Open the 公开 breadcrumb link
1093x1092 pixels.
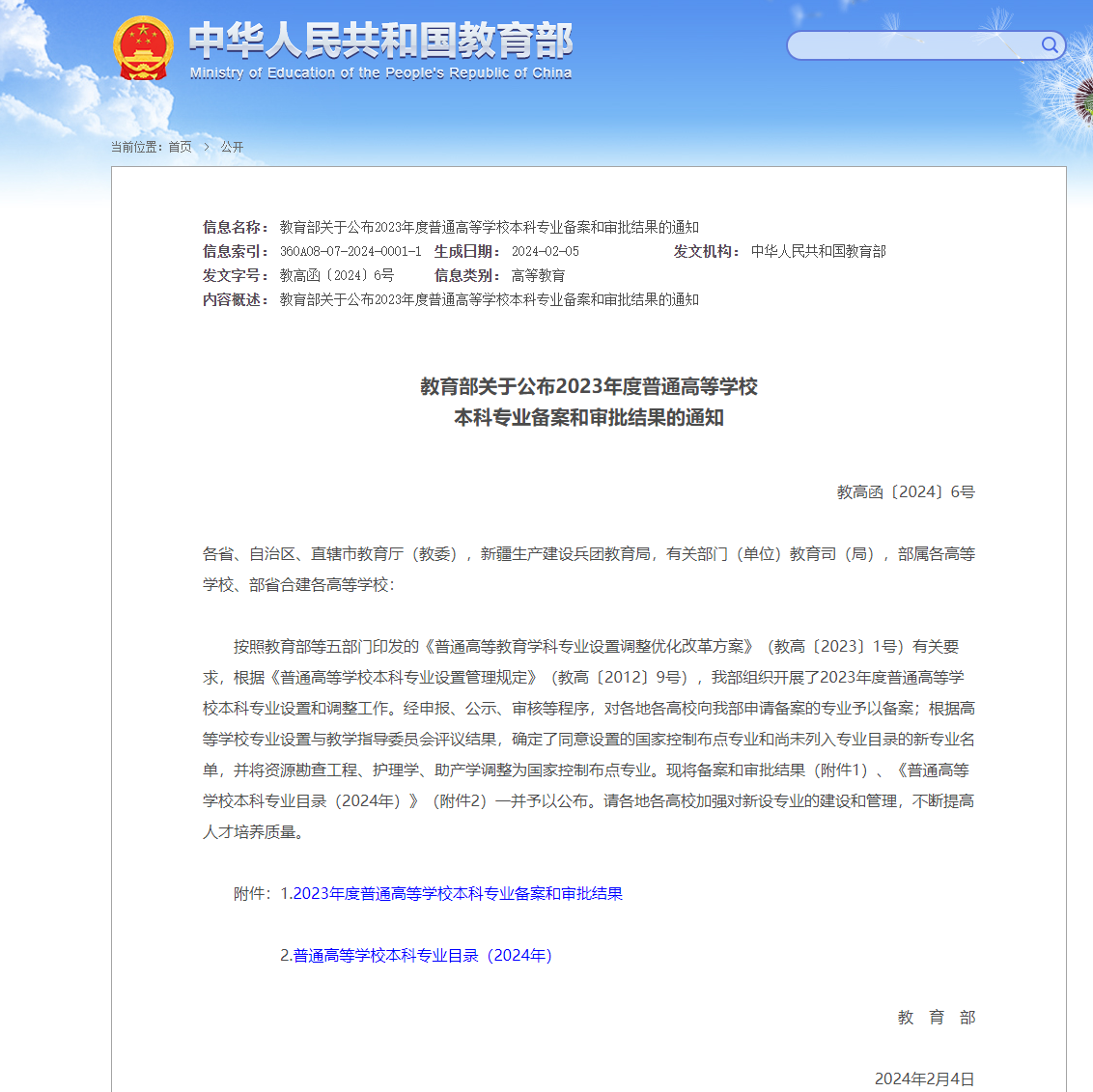point(232,147)
